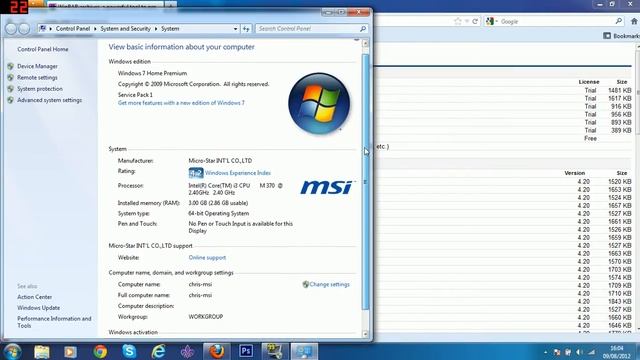Click the 4.2 rating badge icon

pos(196,173)
